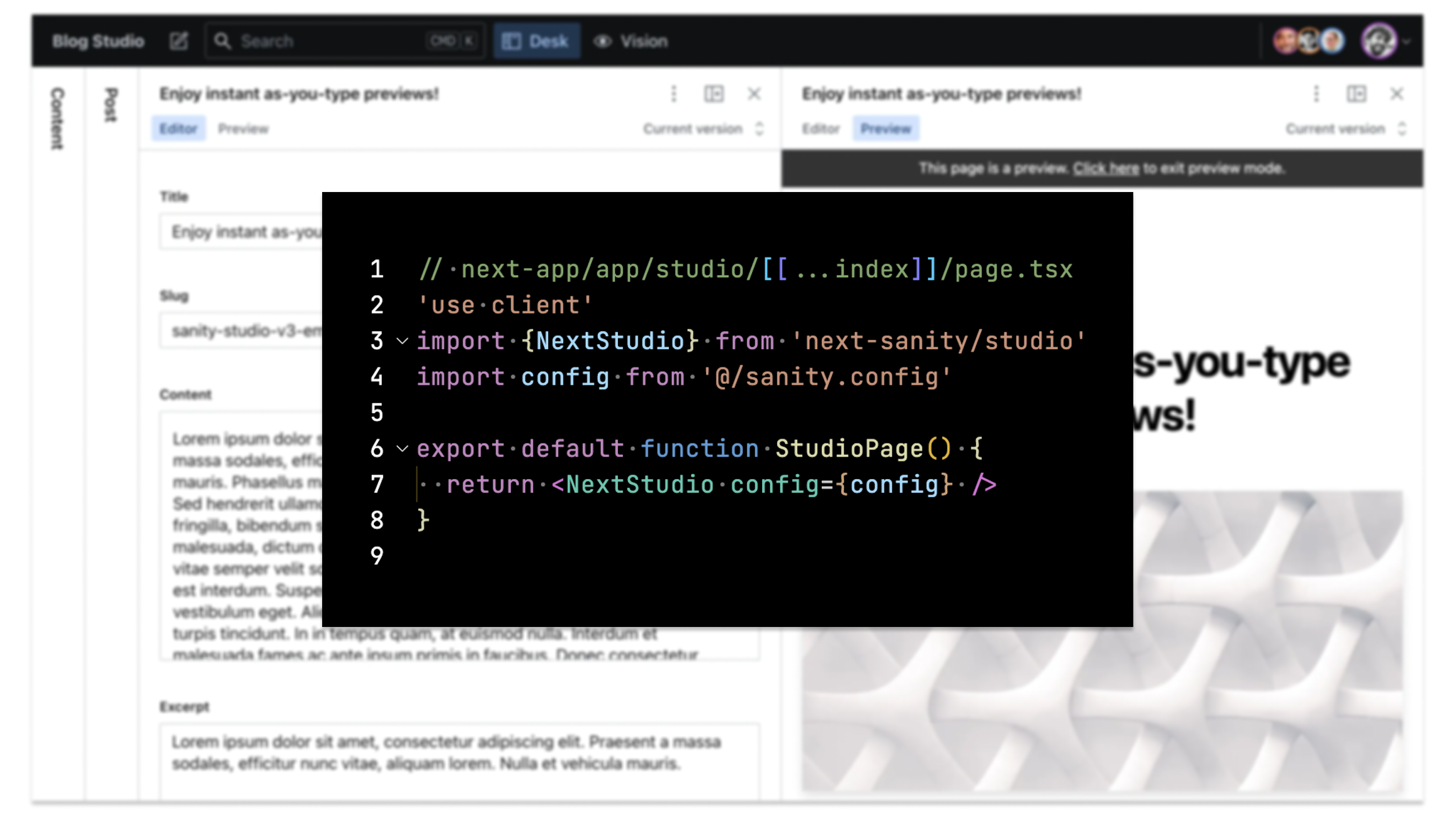Click right pane split view icon

[x=1356, y=94]
